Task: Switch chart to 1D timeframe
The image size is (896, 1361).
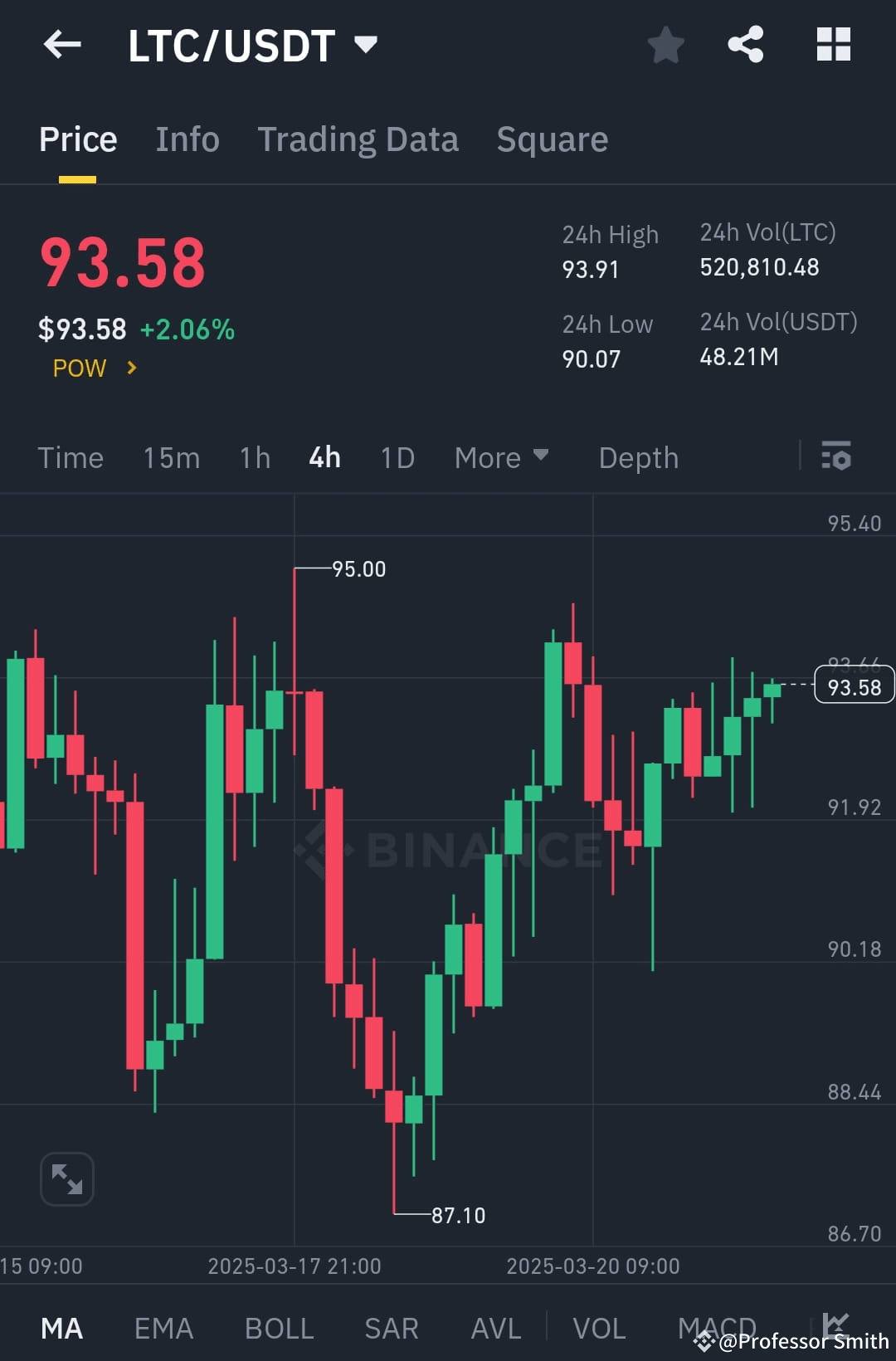Action: 396,457
